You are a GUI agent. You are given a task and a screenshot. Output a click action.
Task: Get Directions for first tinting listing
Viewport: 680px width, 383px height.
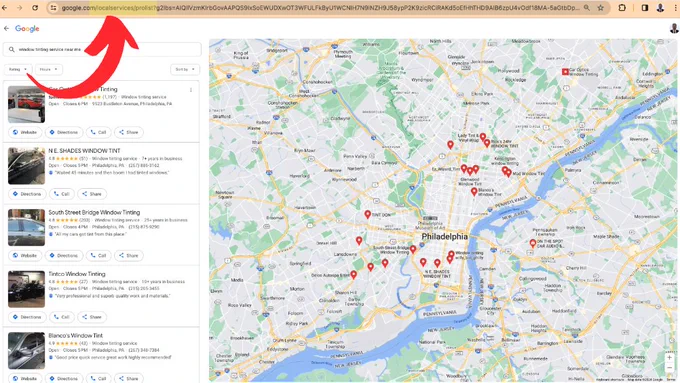point(64,132)
